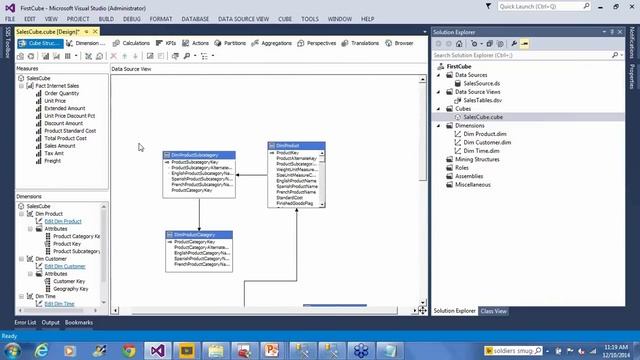Click the Search Solution Explorer field
Screen dimensions: 640x360
[522, 55]
